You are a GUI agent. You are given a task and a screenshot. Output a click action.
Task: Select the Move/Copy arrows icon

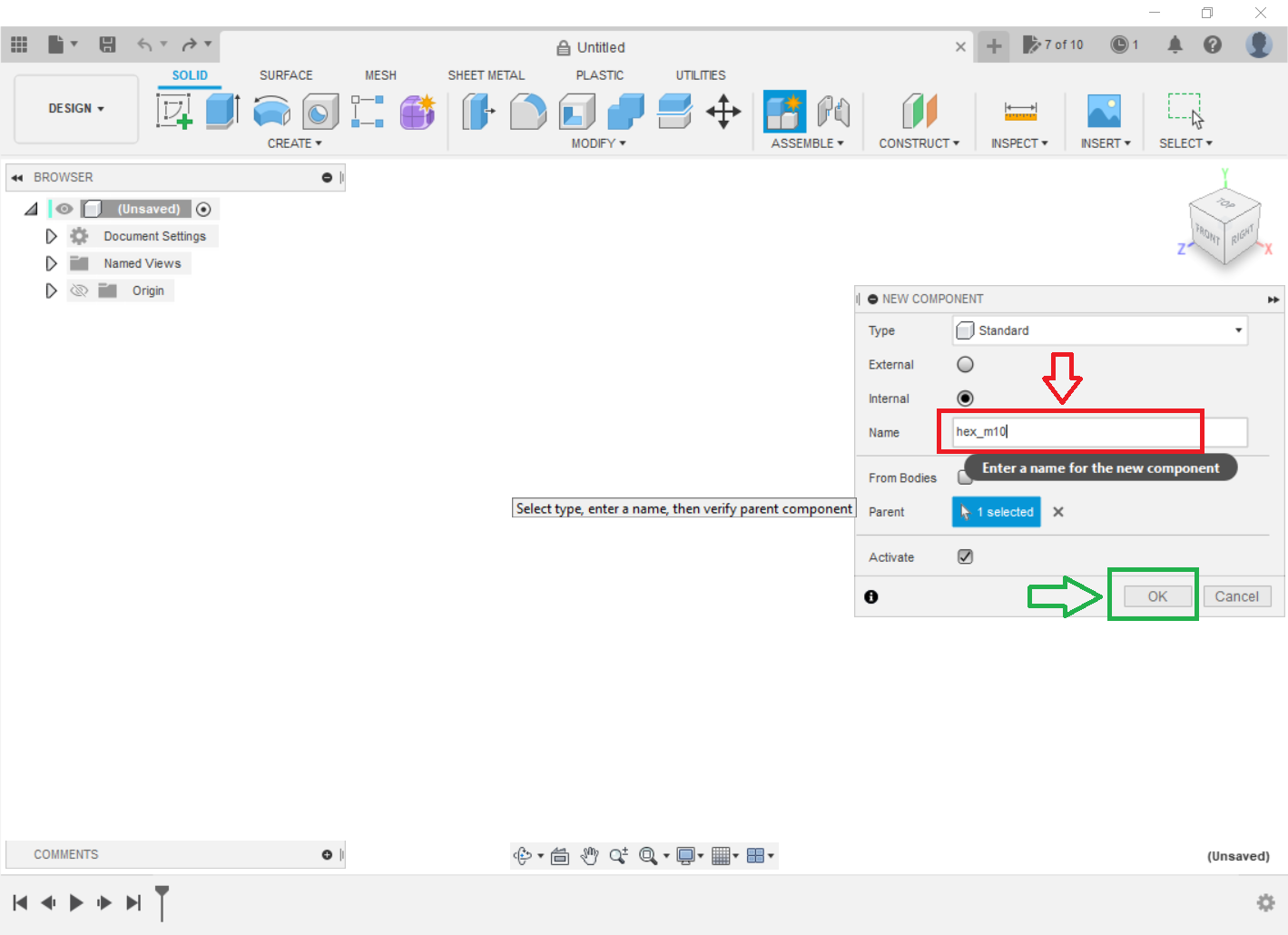(723, 112)
